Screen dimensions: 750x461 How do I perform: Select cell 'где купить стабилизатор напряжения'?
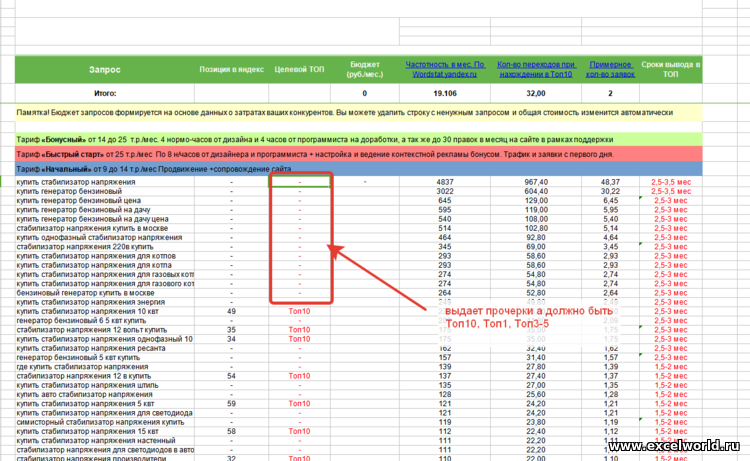point(105,367)
